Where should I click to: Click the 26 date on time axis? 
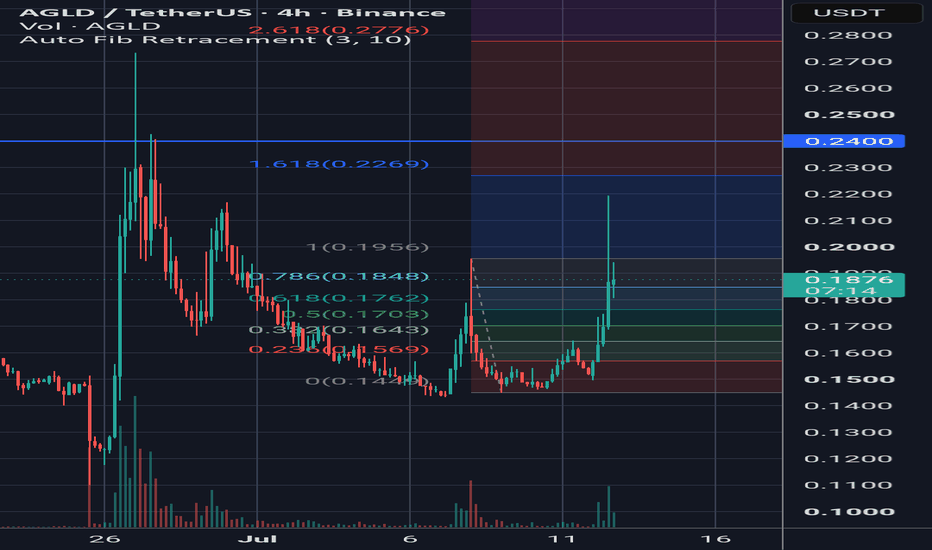coord(105,539)
